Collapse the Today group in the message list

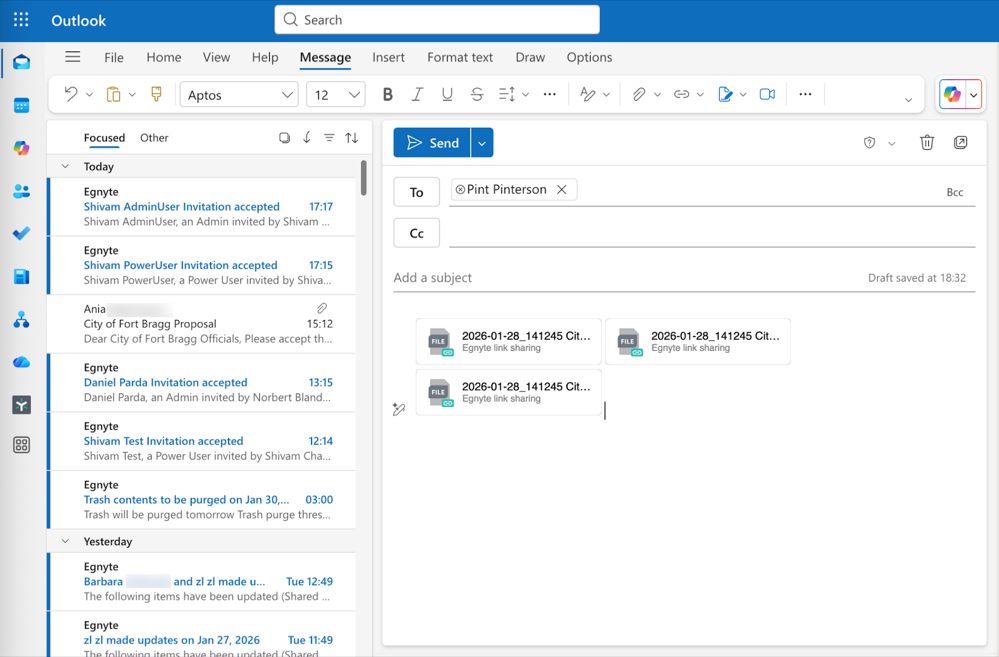65,166
